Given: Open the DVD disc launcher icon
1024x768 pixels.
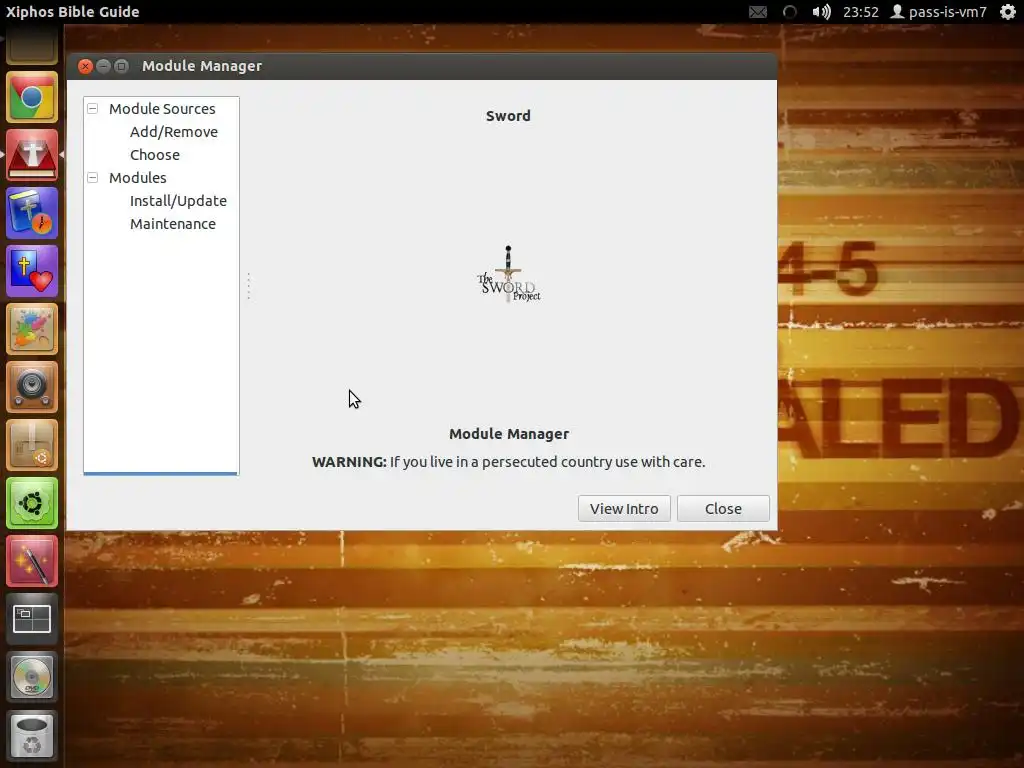Looking at the screenshot, I should pyautogui.click(x=32, y=677).
